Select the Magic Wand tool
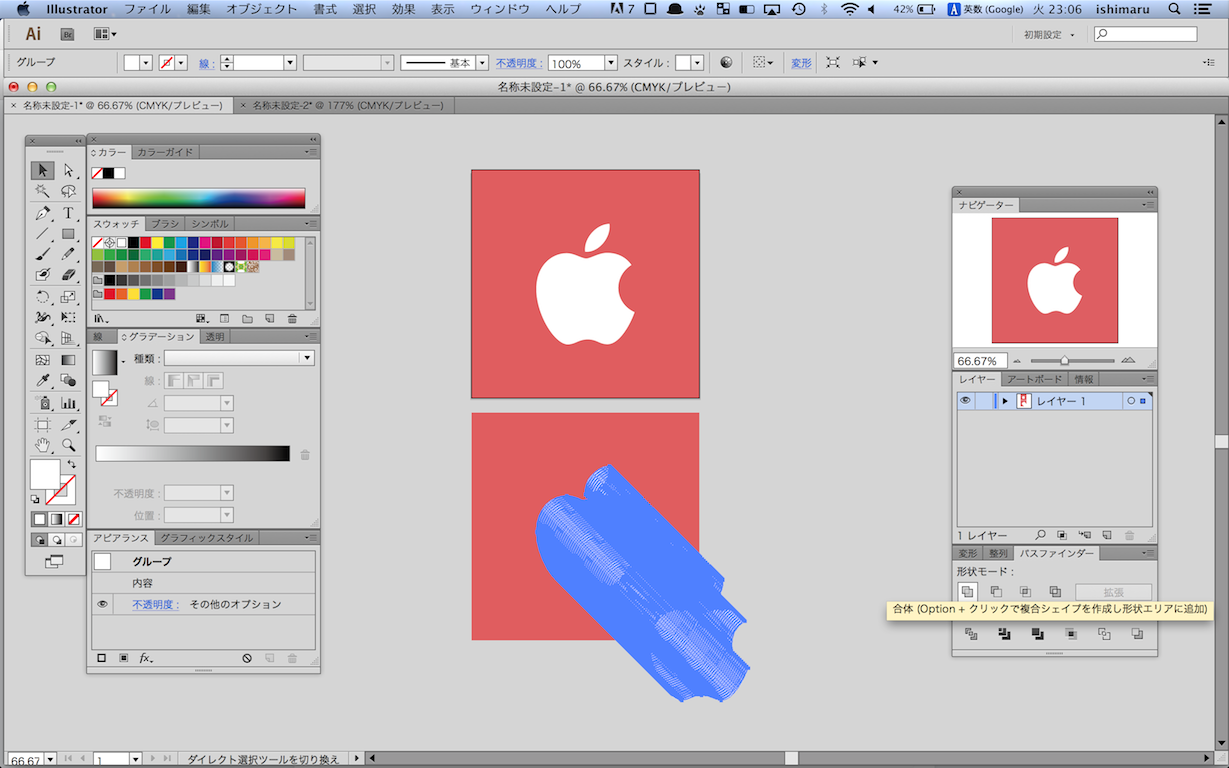 pyautogui.click(x=43, y=191)
